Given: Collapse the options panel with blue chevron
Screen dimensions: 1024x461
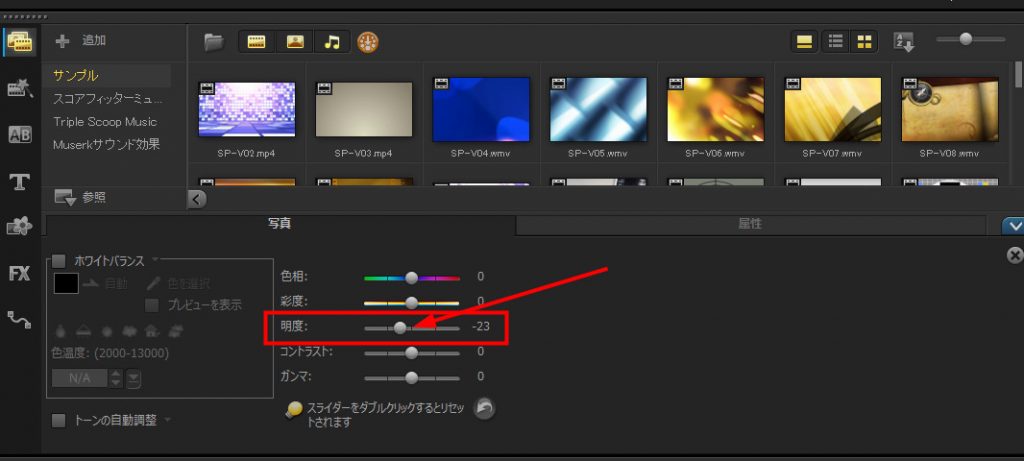Looking at the screenshot, I should [1011, 226].
